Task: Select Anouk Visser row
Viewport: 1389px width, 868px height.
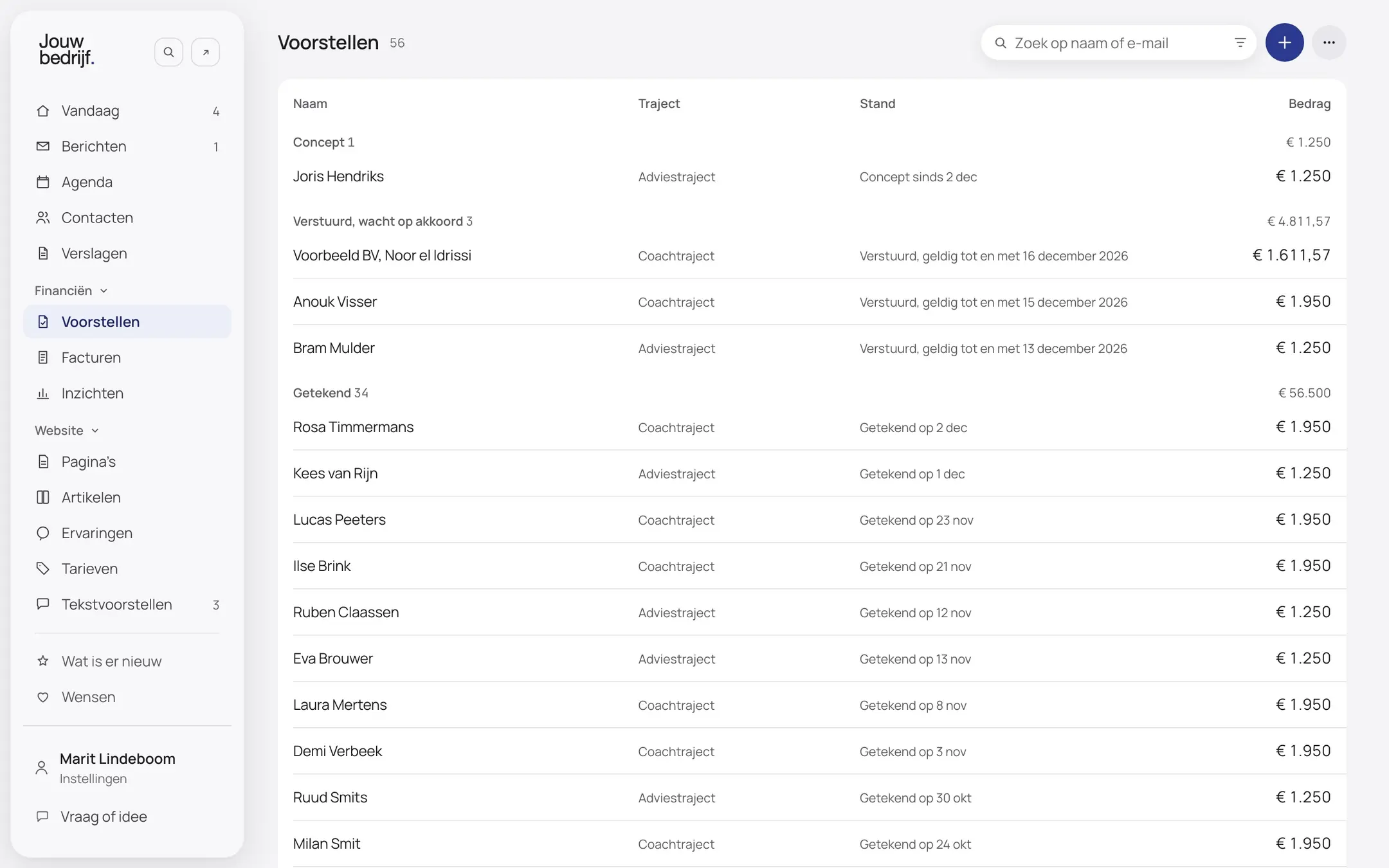Action: pyautogui.click(x=812, y=302)
